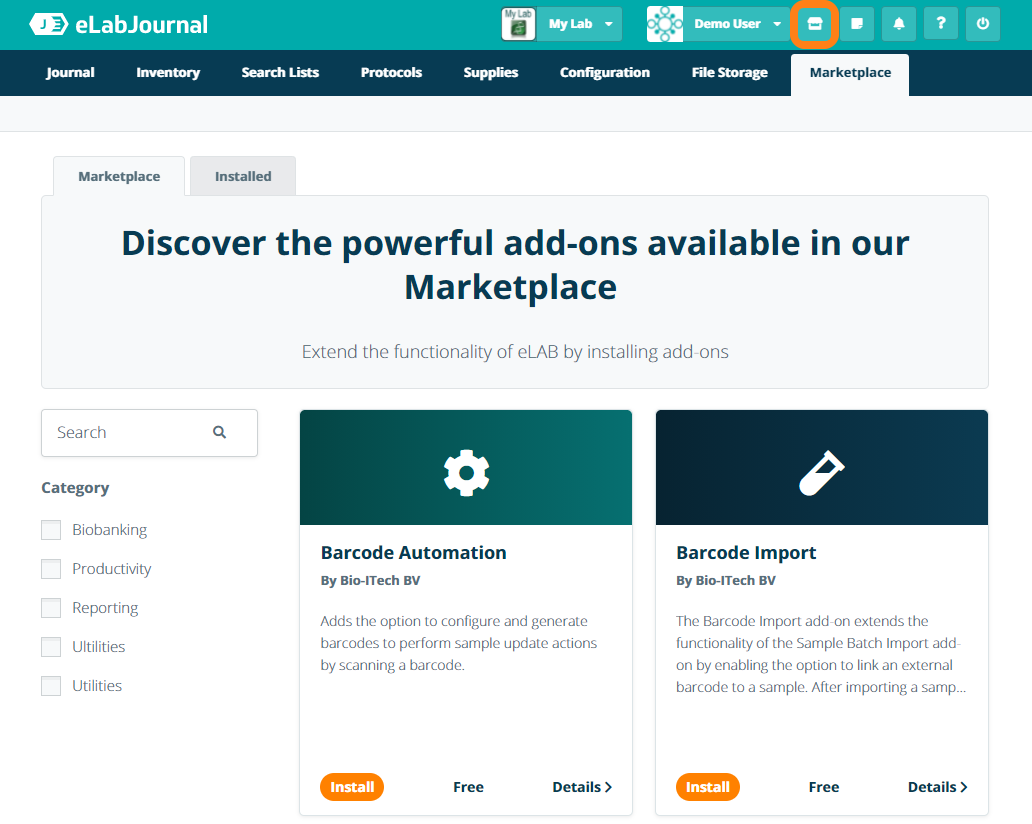Switch to the Installed tab
The width and height of the screenshot is (1032, 824).
(243, 176)
